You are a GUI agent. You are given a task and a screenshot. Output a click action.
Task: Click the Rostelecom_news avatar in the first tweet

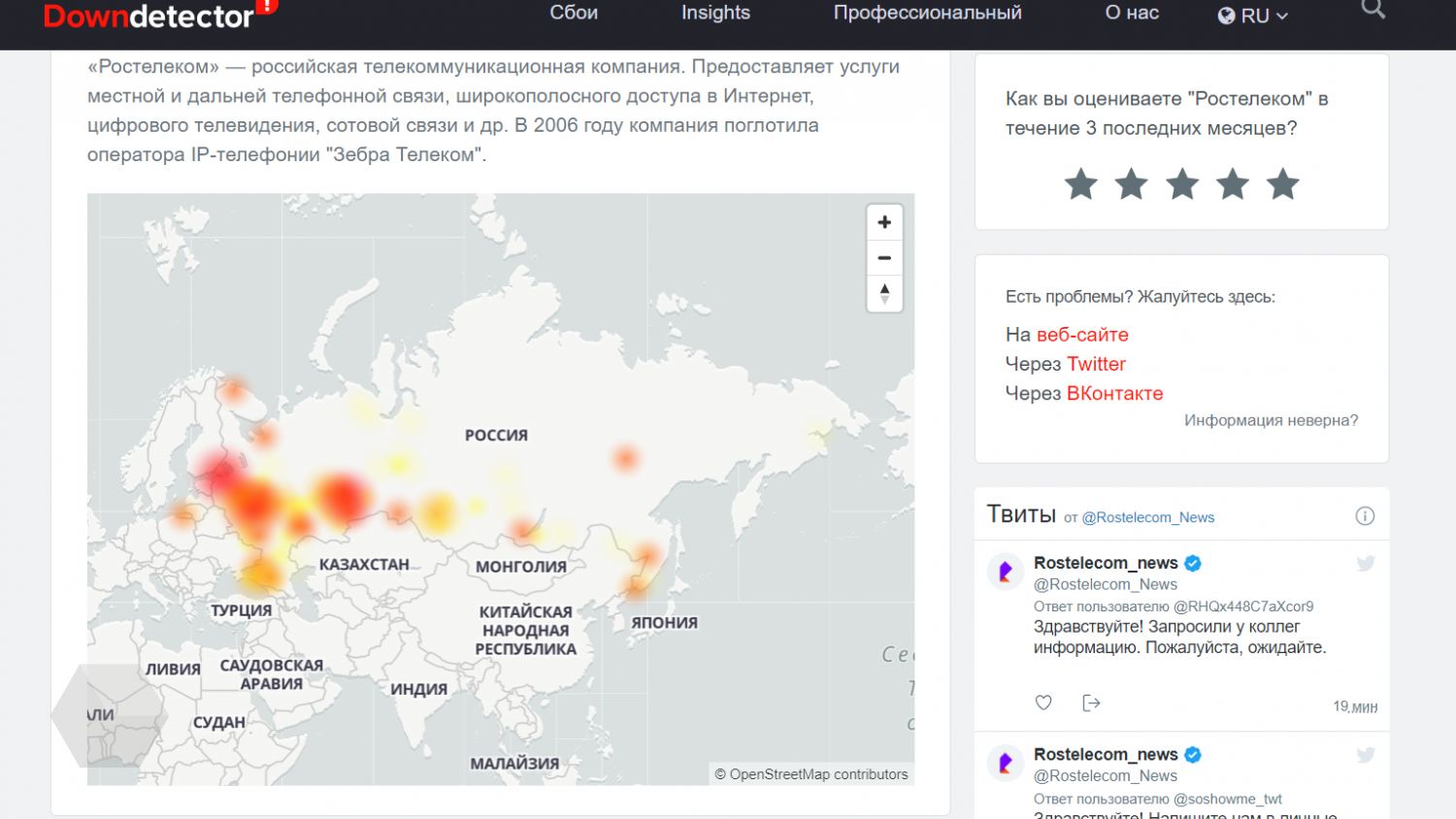click(1006, 572)
